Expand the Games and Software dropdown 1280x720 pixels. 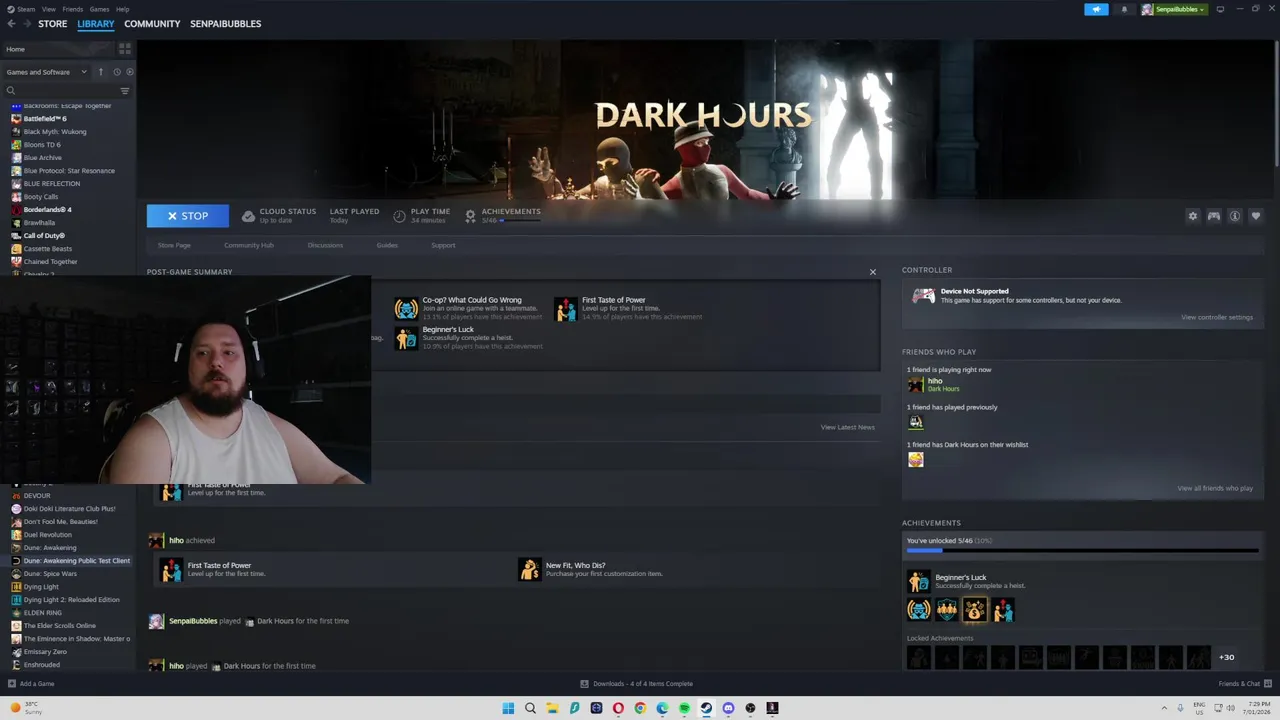[x=46, y=72]
